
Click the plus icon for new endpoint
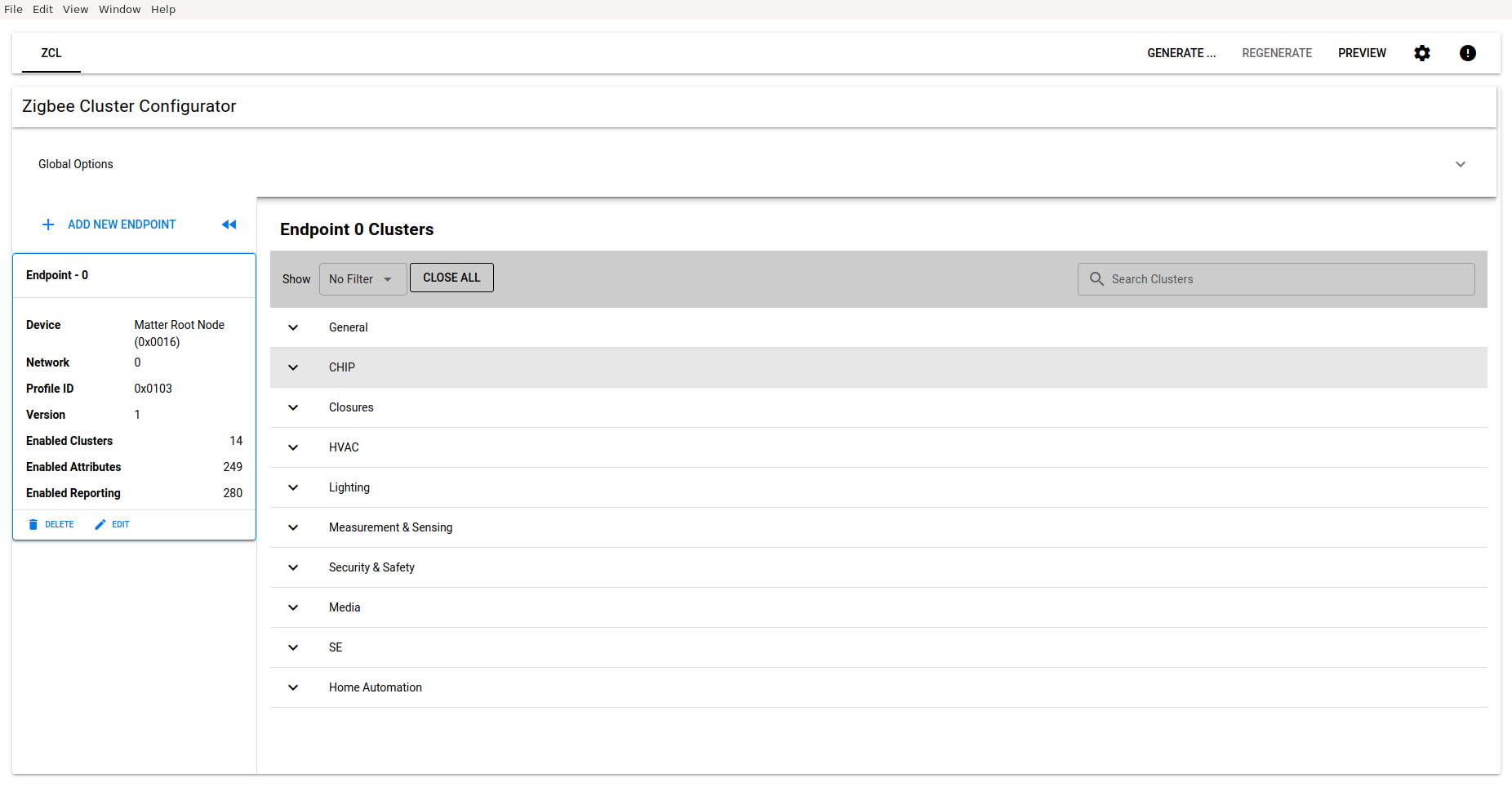coord(48,225)
